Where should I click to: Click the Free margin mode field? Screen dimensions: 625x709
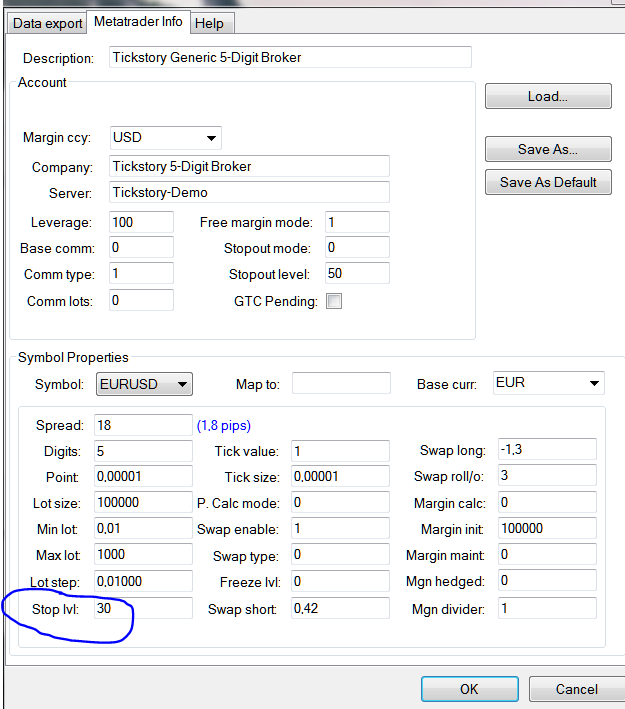point(357,222)
